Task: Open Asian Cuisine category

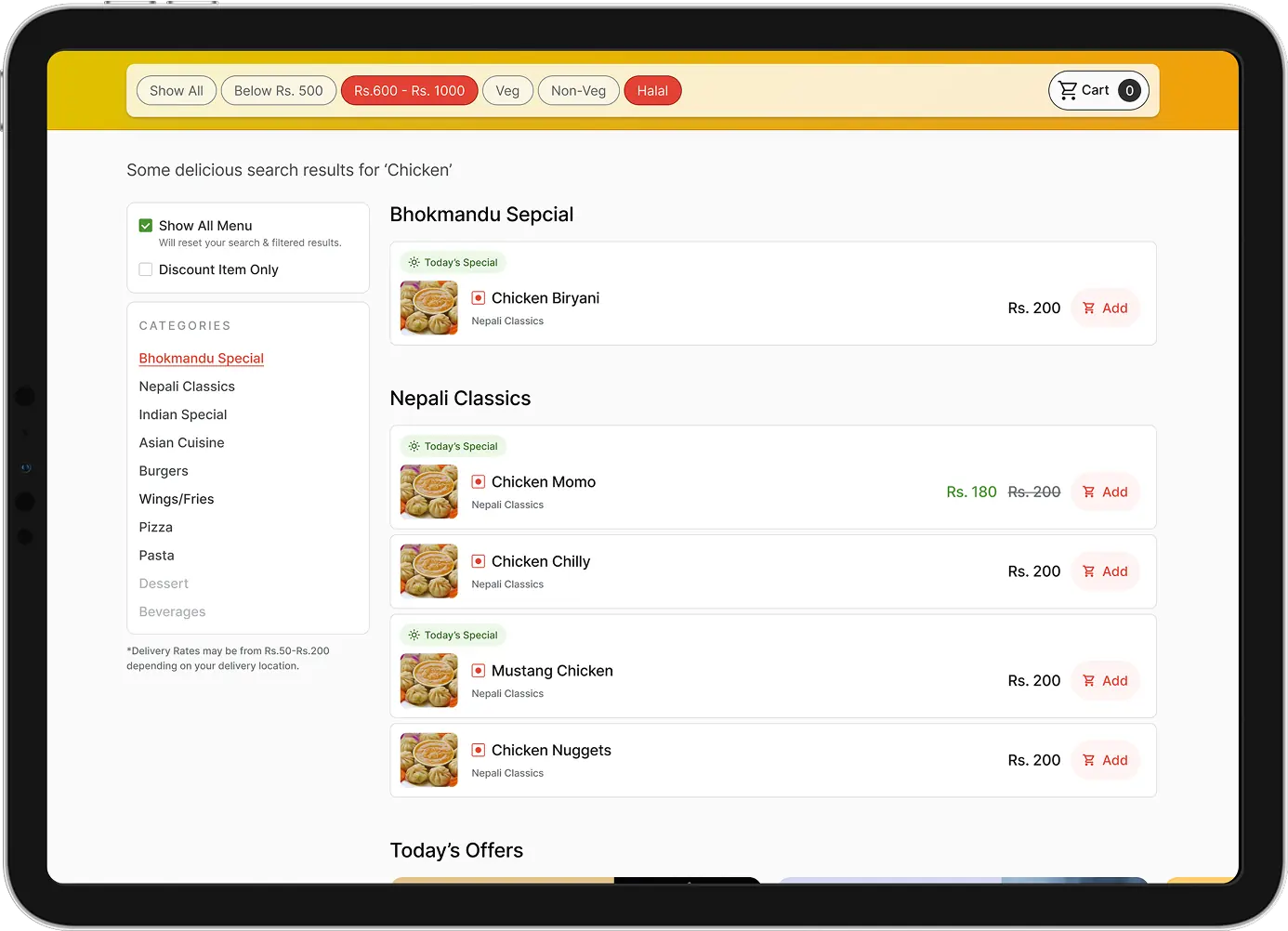Action: tap(181, 442)
